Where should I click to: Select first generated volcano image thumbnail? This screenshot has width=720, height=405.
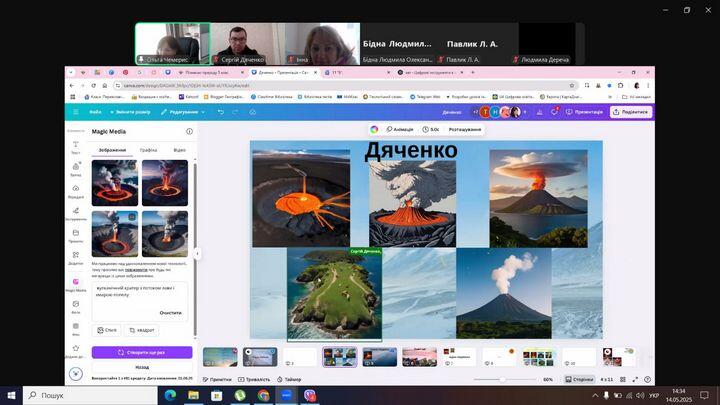pyautogui.click(x=115, y=183)
